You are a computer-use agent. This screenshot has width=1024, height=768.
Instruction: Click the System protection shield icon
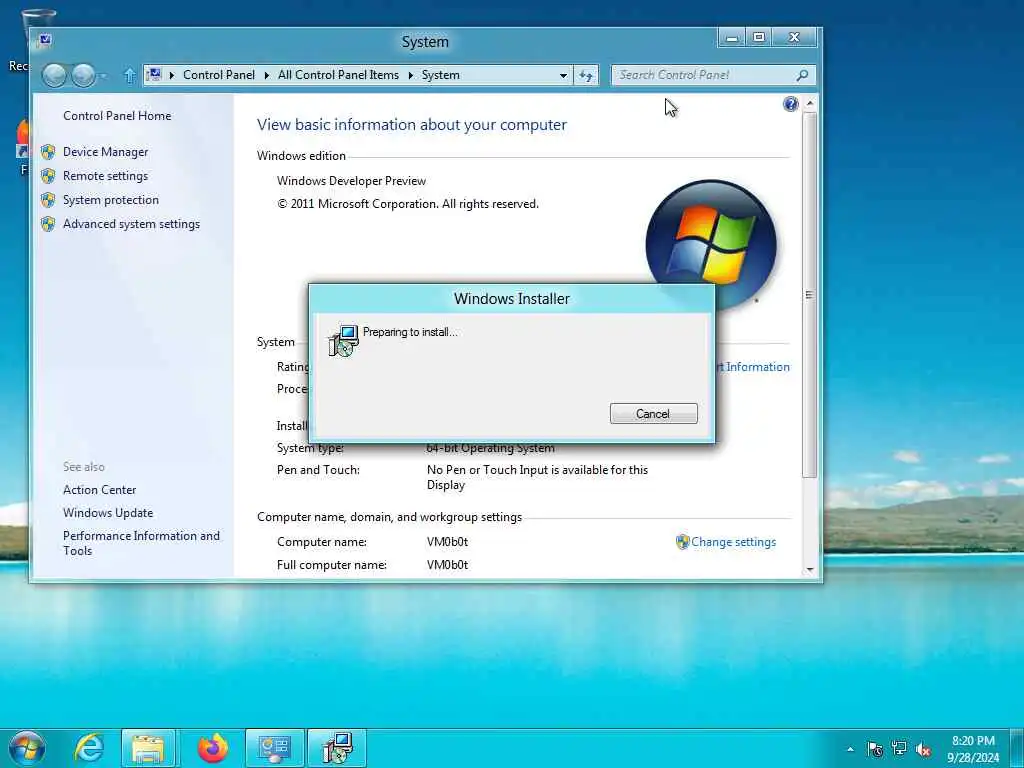(x=48, y=200)
